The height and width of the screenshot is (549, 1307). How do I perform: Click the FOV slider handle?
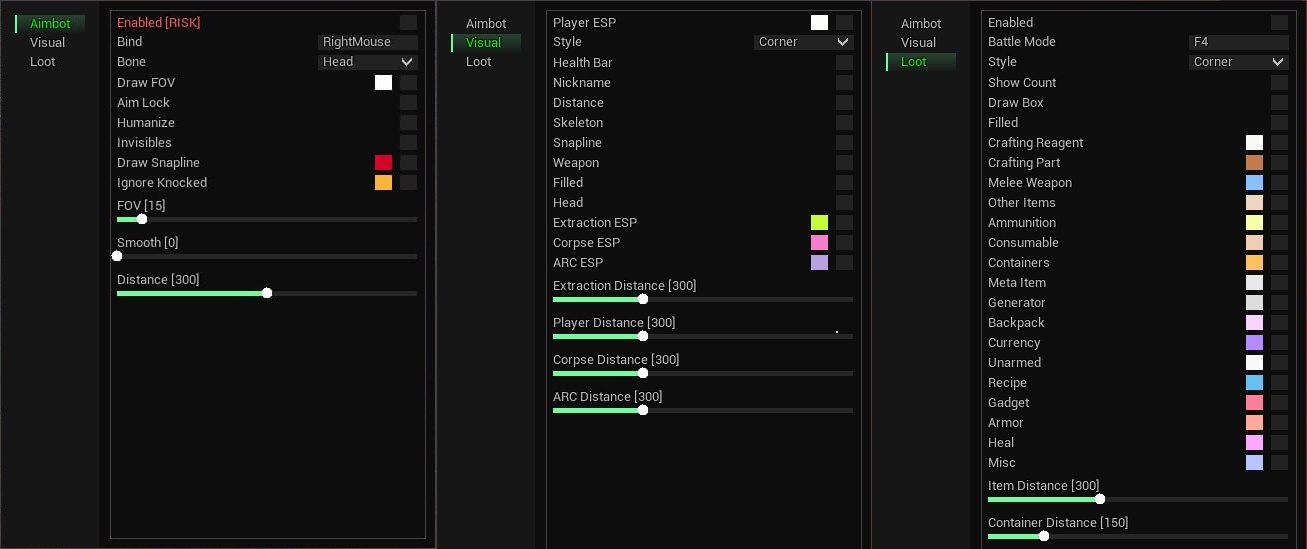click(x=142, y=219)
